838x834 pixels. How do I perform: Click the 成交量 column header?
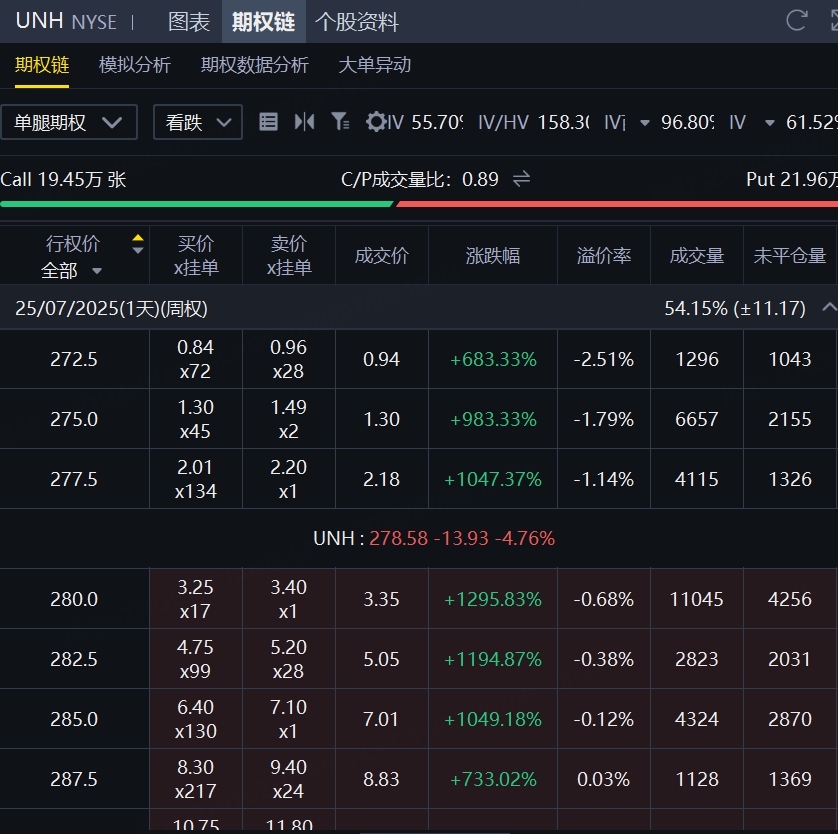696,255
